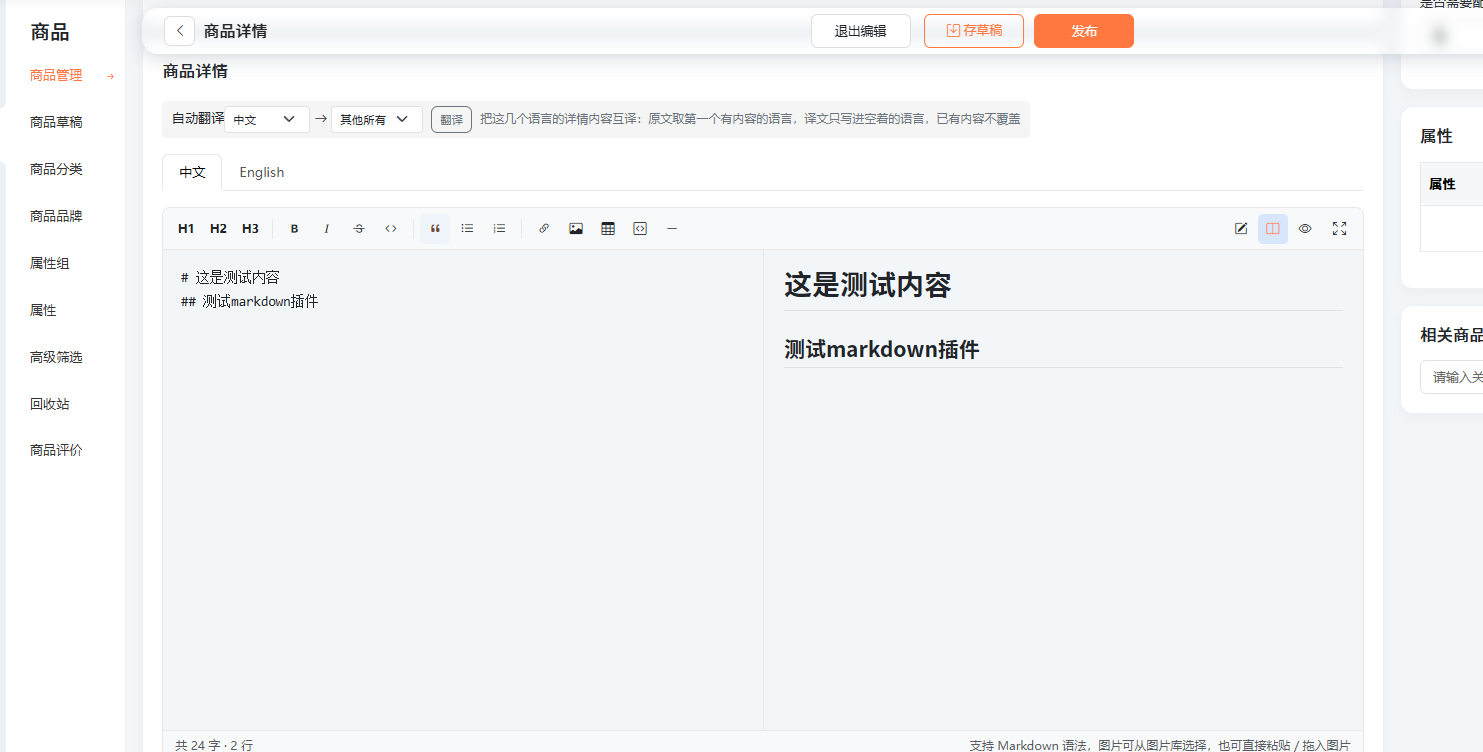
Task: Switch to the 中文 content tab
Action: coord(192,172)
